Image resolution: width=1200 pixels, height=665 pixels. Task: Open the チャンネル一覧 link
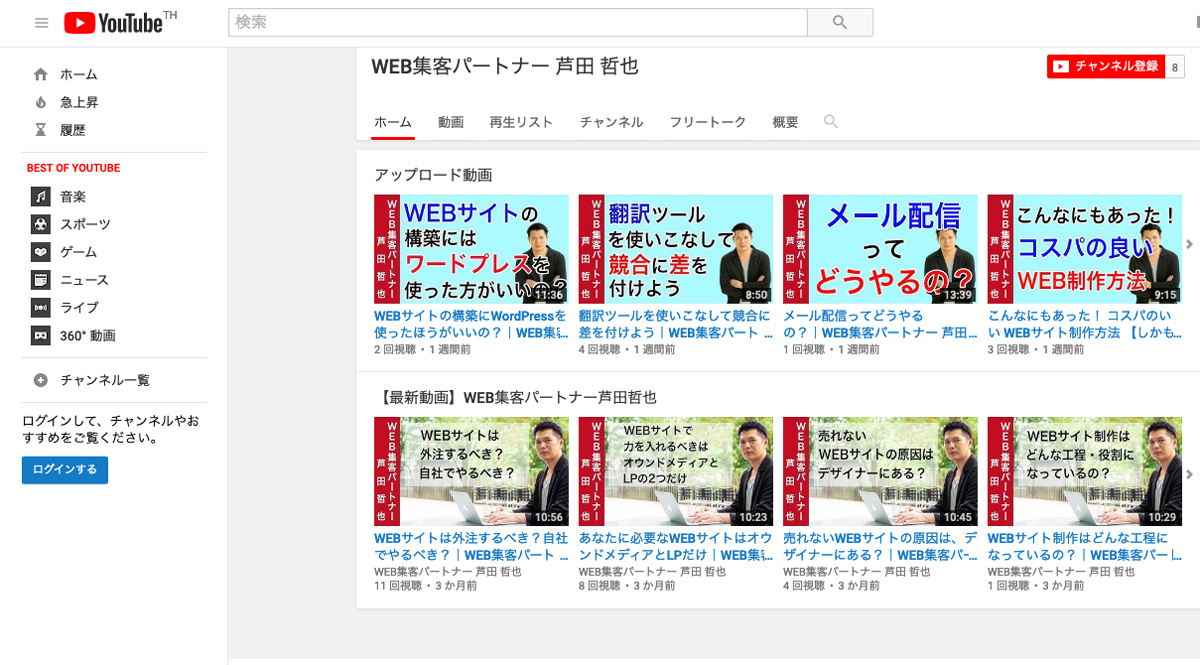coord(105,380)
